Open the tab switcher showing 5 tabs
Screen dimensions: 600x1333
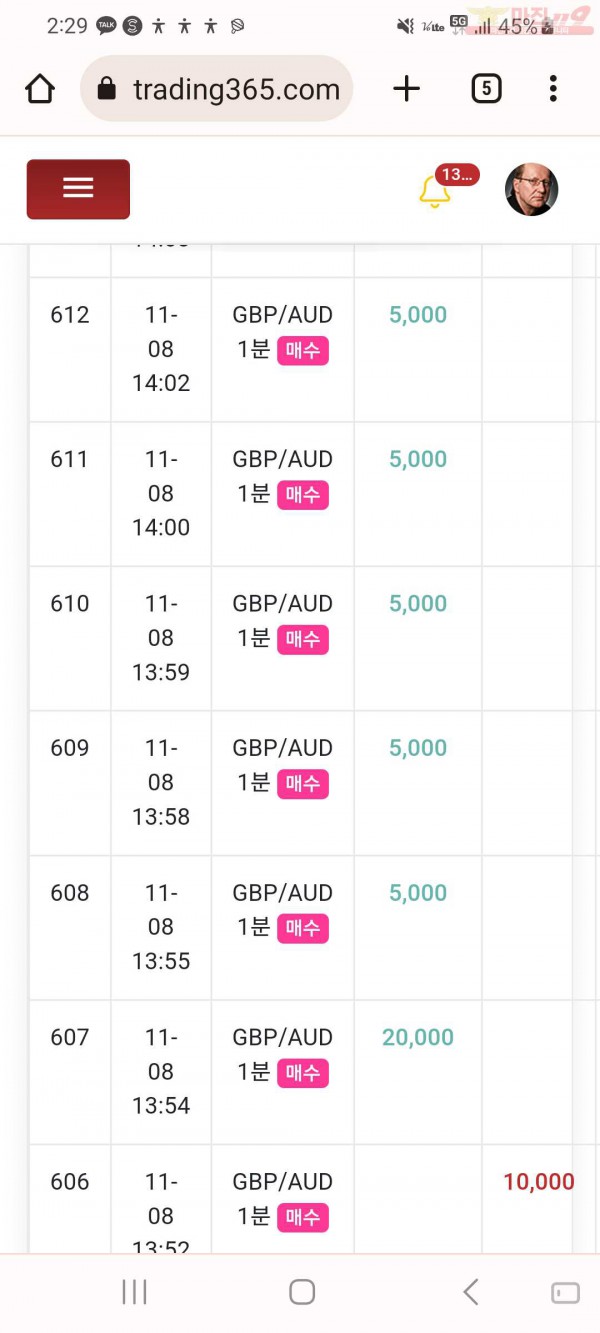486,89
